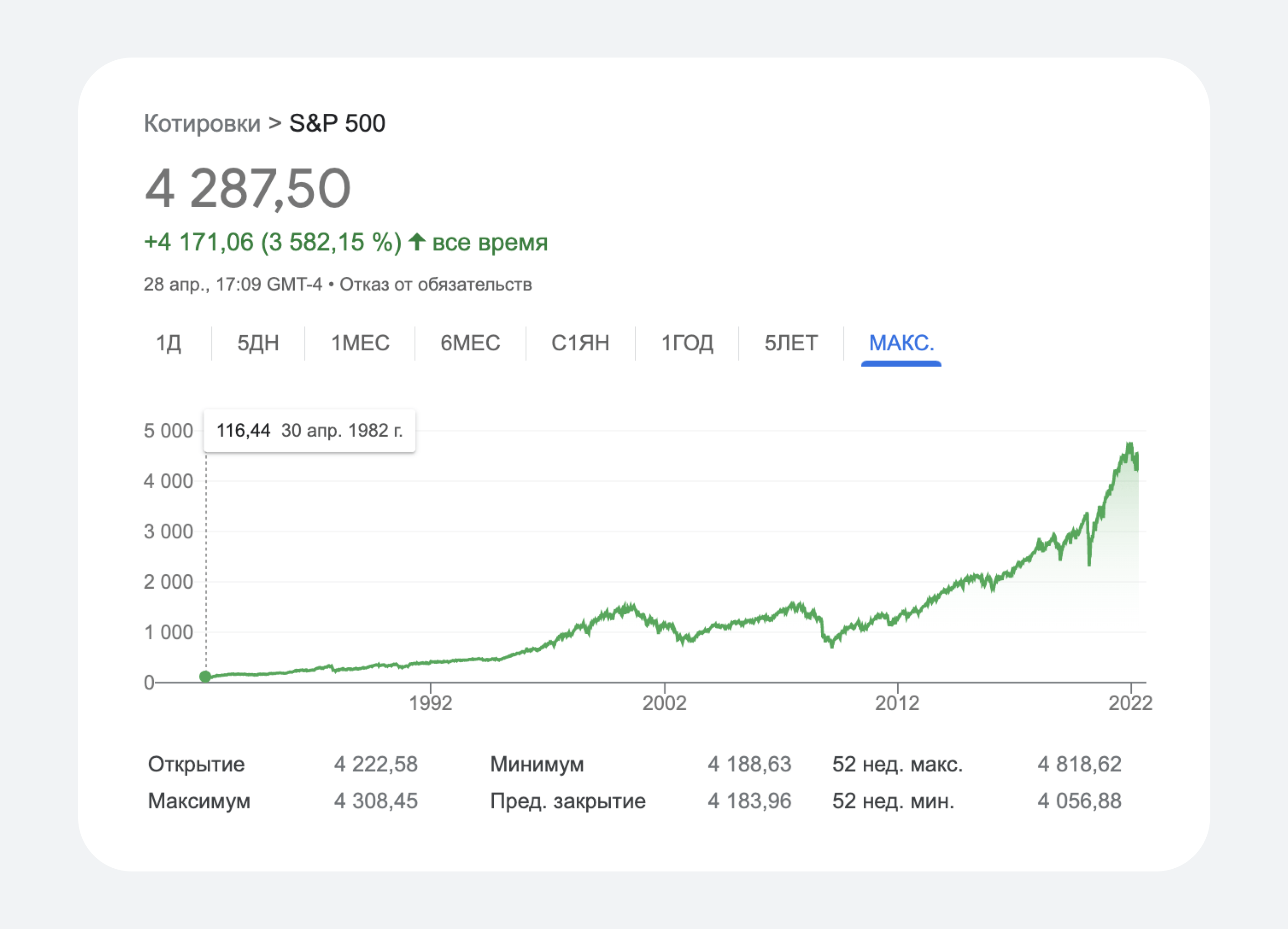Click the opening value 4 222,58
This screenshot has height=929, width=1288.
[376, 764]
